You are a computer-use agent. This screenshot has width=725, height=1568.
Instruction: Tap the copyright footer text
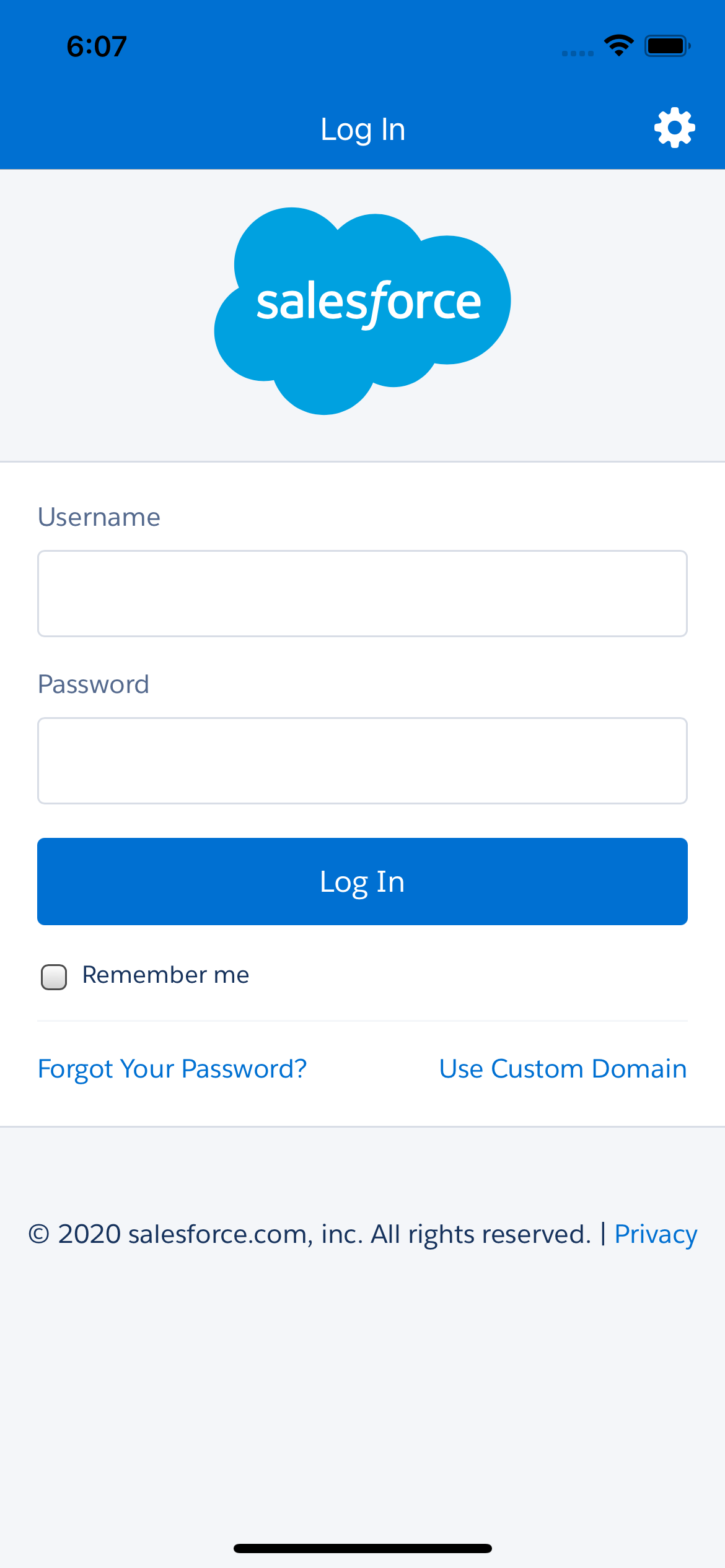[x=310, y=1234]
